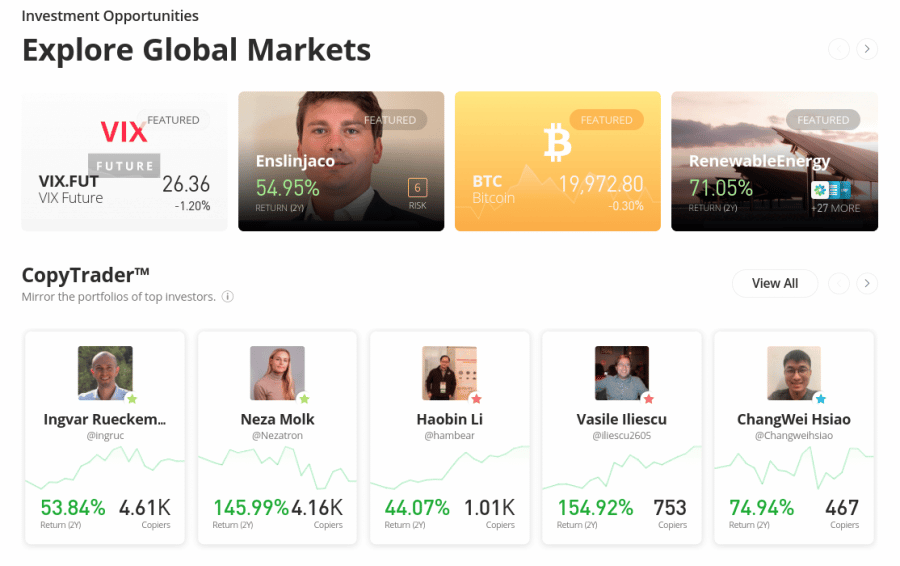This screenshot has height=566, width=900.
Task: Go to next Explore Global Markets slide
Action: (867, 48)
